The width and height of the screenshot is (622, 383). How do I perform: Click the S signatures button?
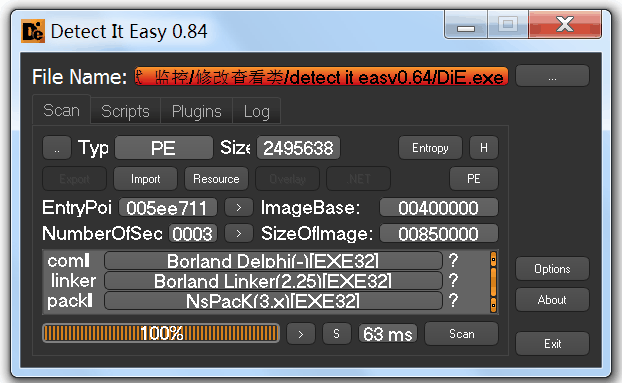(336, 334)
